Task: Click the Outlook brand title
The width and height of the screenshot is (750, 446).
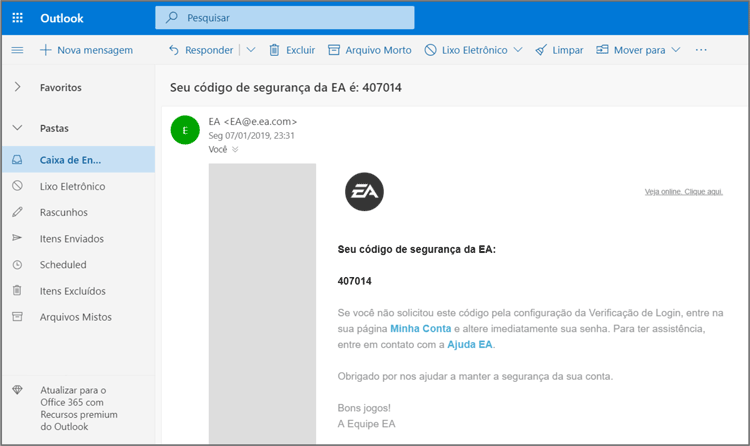Action: 62,18
